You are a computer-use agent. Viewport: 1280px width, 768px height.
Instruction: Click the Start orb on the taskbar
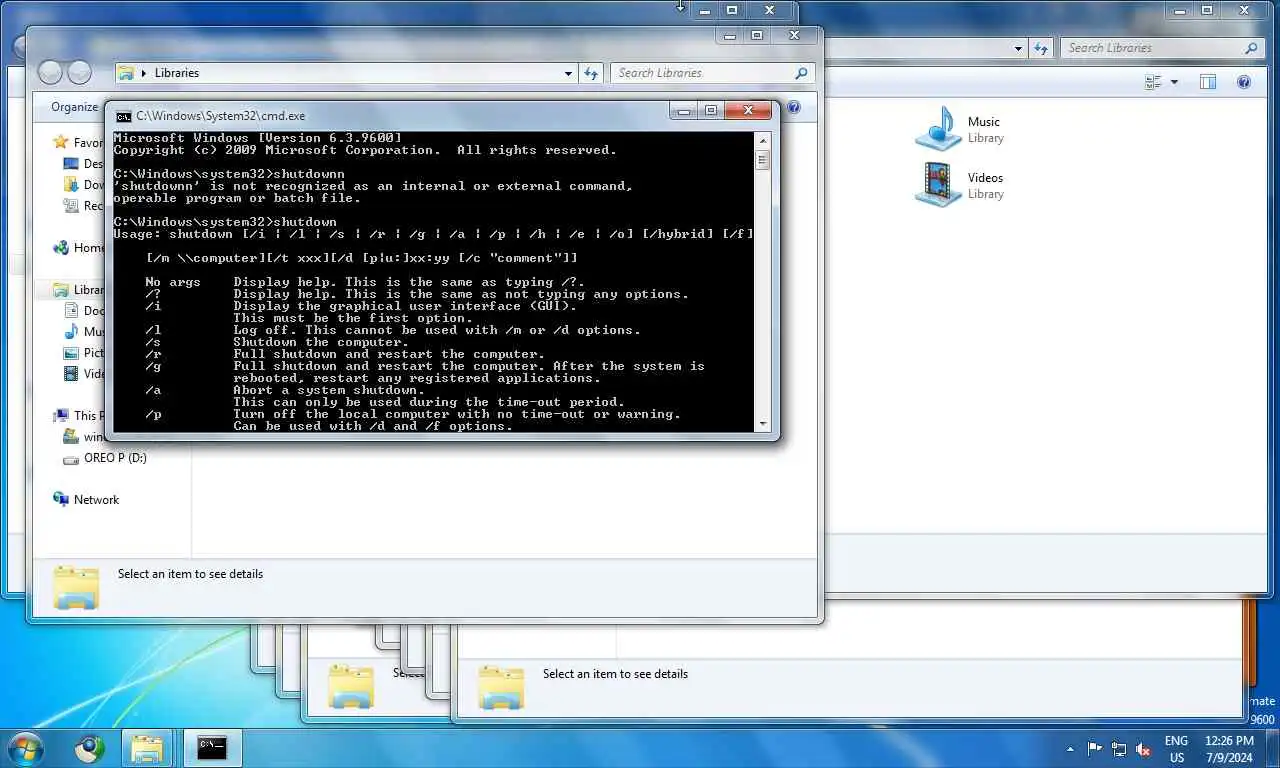[x=24, y=747]
